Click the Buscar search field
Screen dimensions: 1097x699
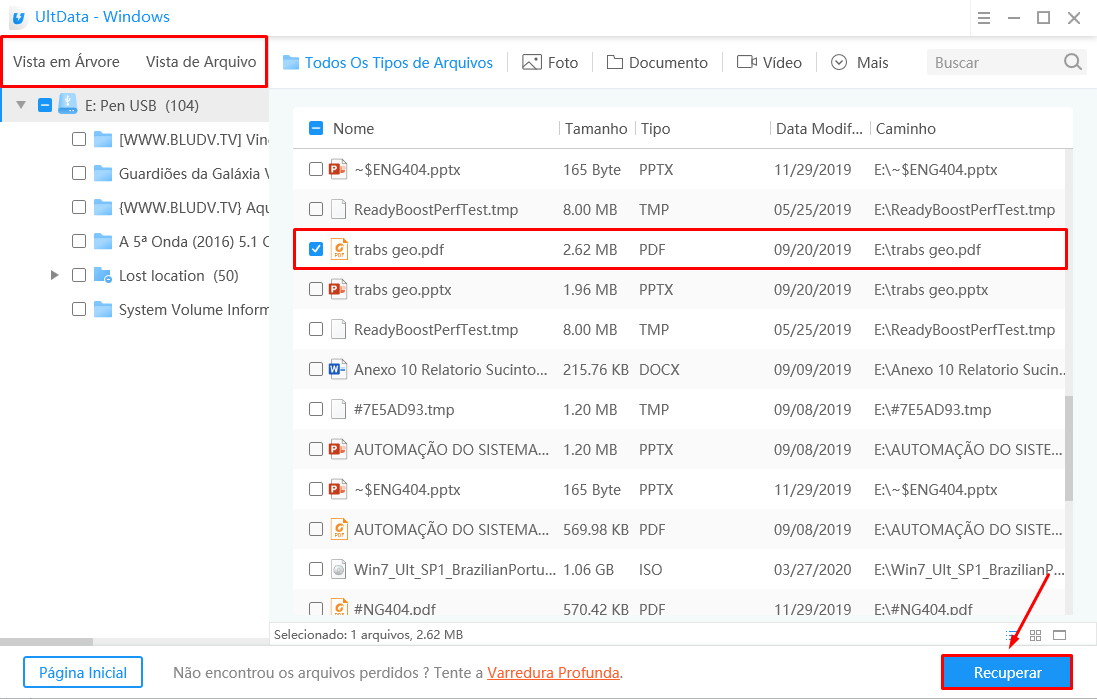tap(993, 62)
